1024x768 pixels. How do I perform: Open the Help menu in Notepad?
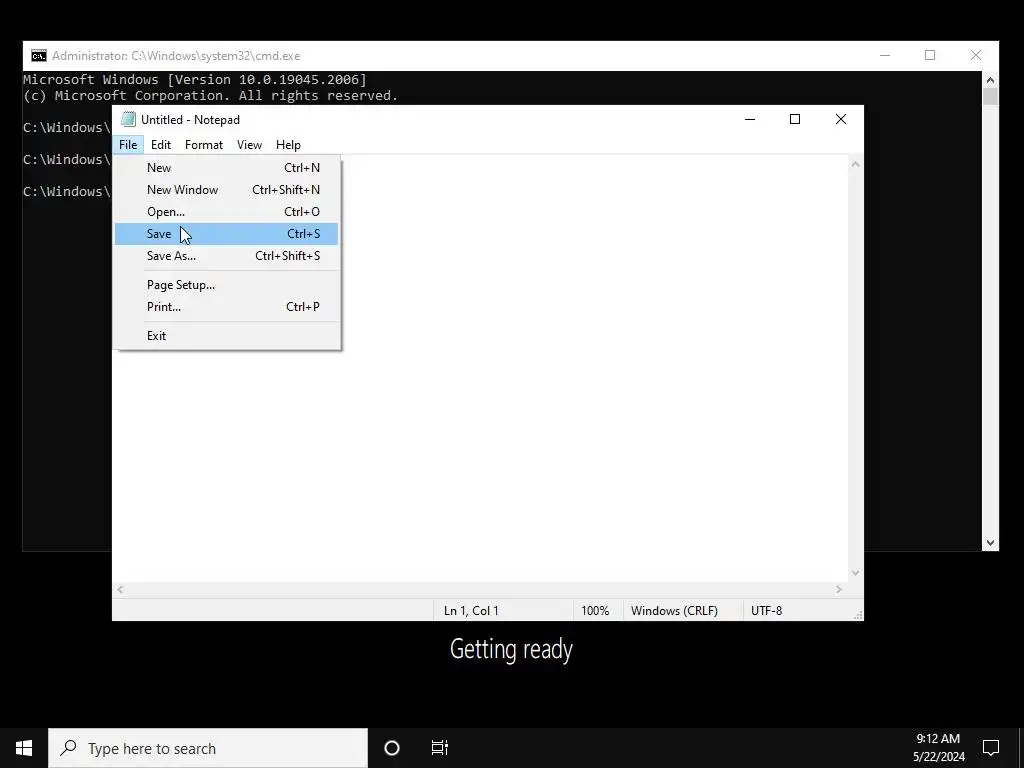[288, 145]
